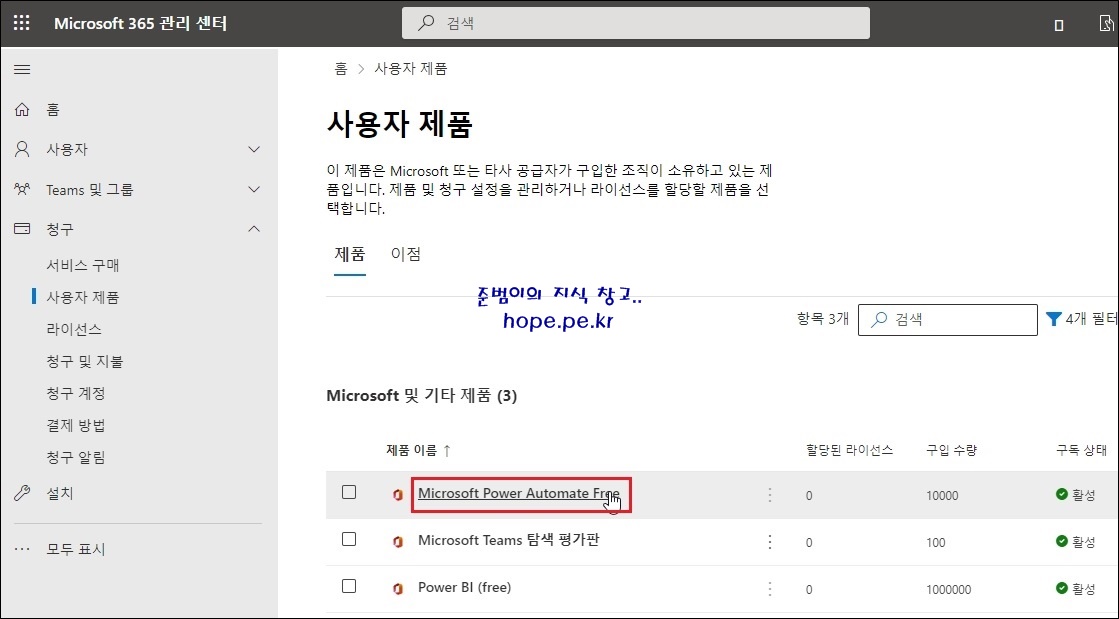1119x619 pixels.
Task: Click the green active status icon for Microsoft Teams row
Action: (1062, 541)
